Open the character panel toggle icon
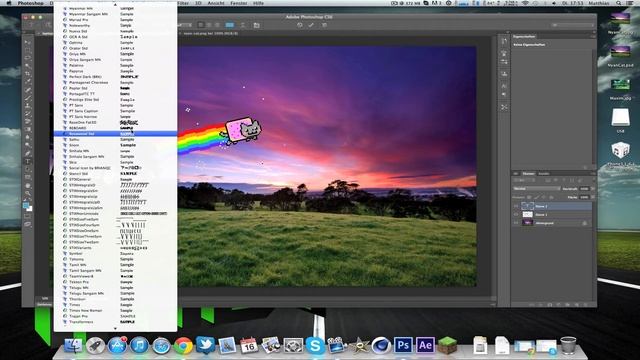The height and width of the screenshot is (360, 640). pyautogui.click(x=256, y=25)
